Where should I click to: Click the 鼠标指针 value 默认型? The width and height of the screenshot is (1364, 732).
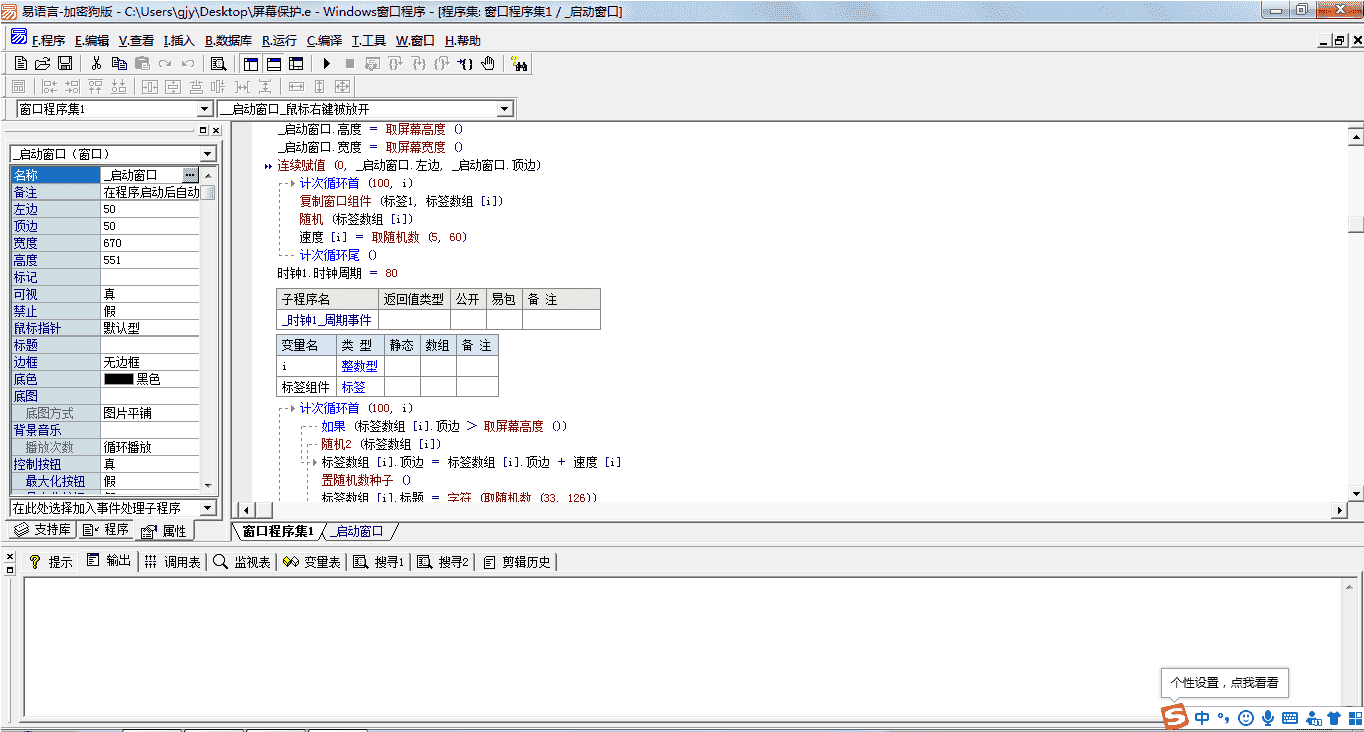pos(150,328)
